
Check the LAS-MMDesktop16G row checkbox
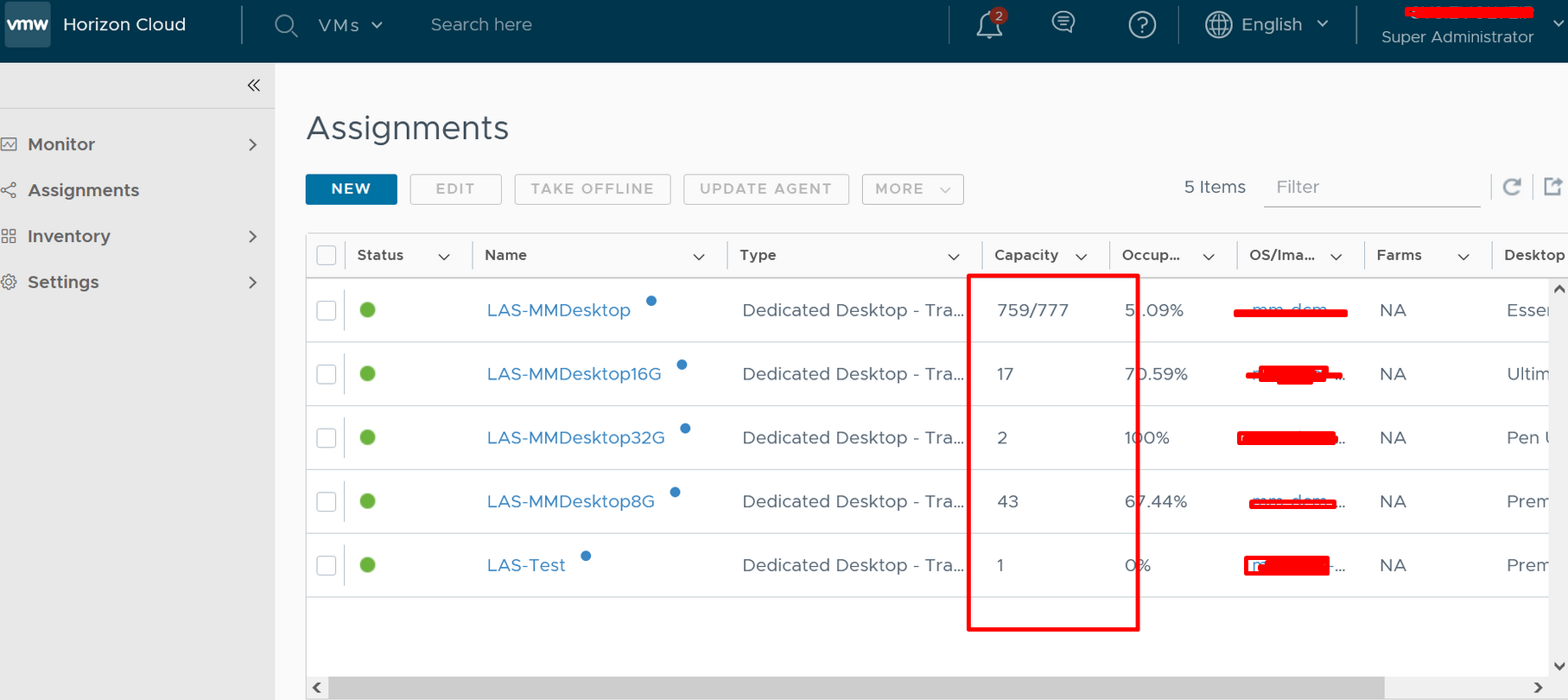[x=327, y=374]
